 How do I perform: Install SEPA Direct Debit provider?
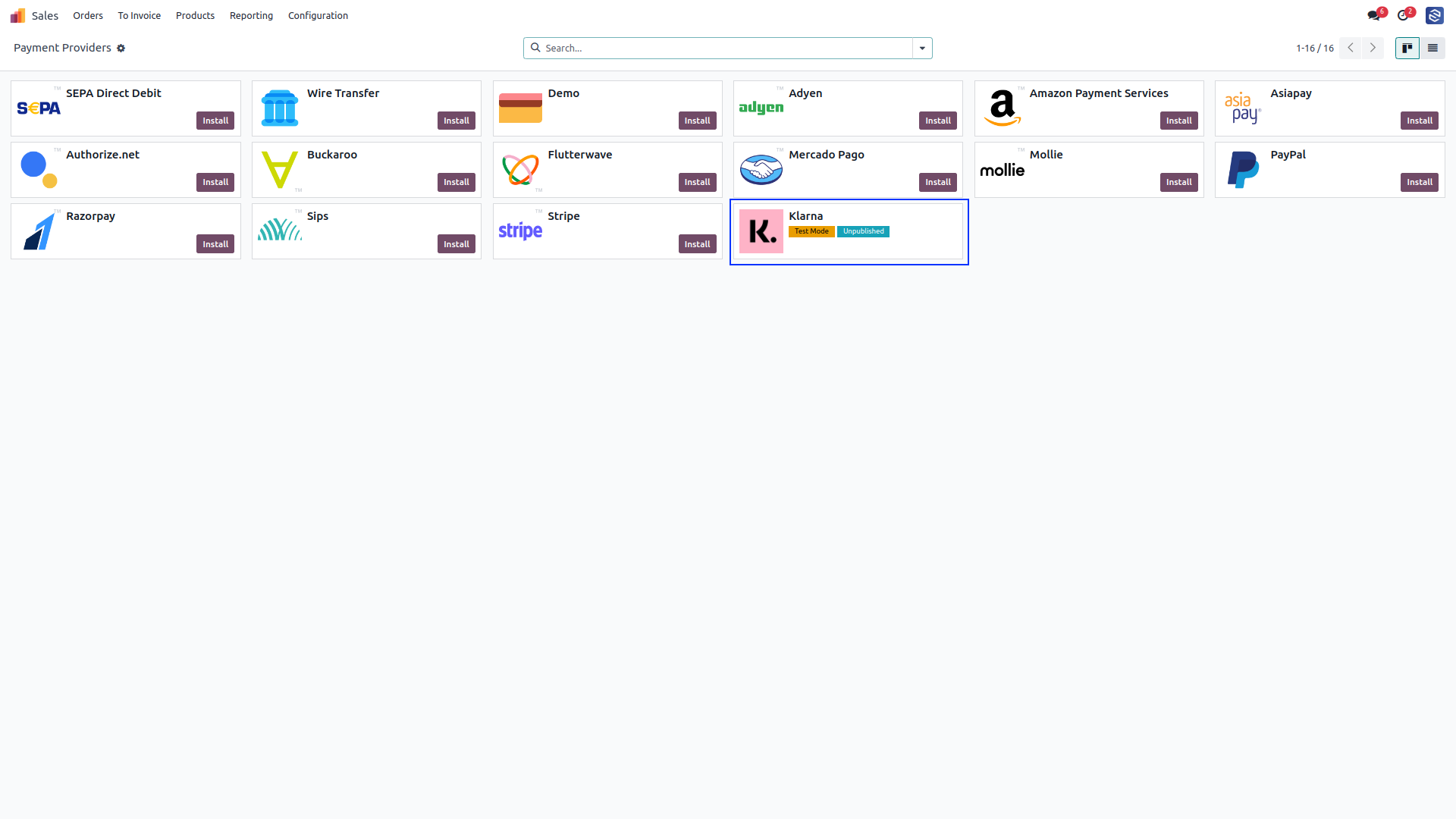click(215, 121)
